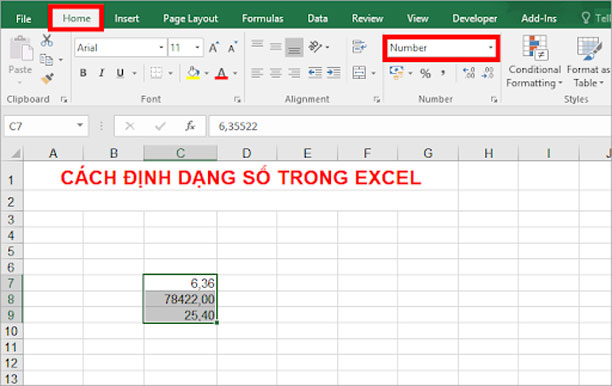The image size is (612, 386).
Task: Open Alignment dialog launcher
Action: pos(376,100)
